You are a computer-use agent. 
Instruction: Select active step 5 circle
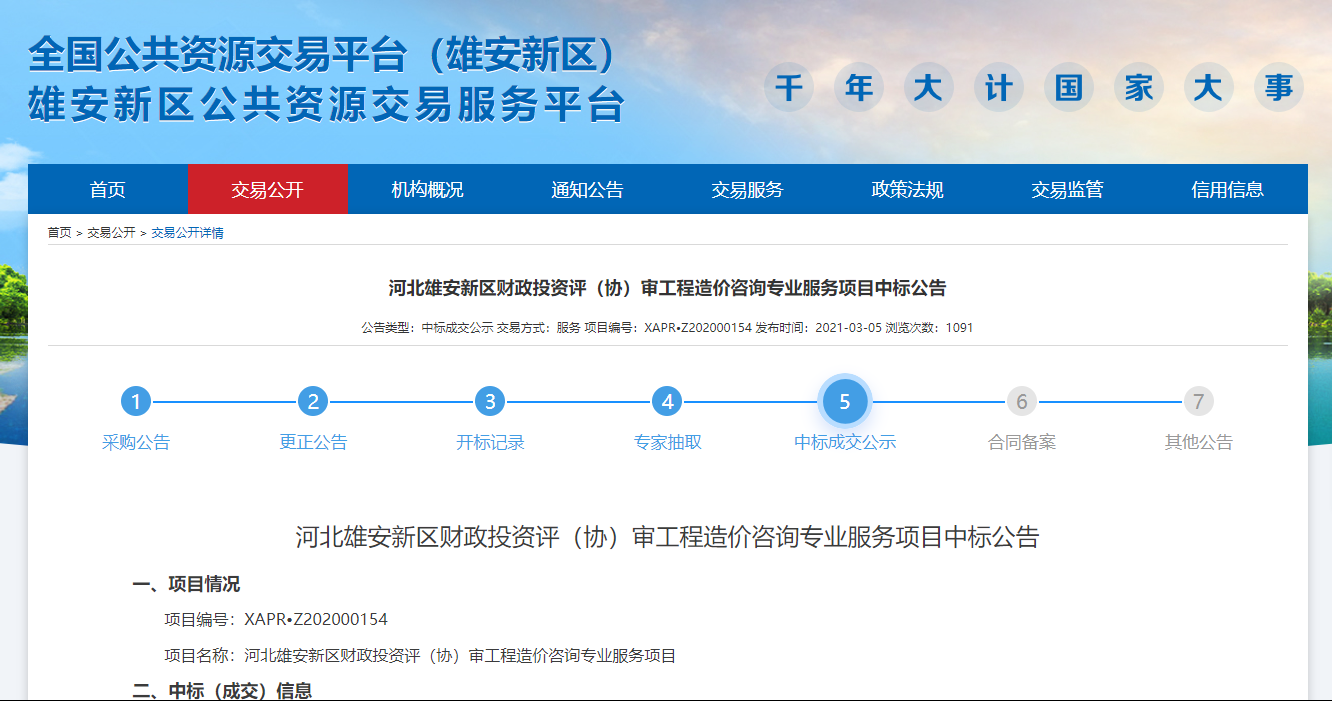pyautogui.click(x=845, y=402)
